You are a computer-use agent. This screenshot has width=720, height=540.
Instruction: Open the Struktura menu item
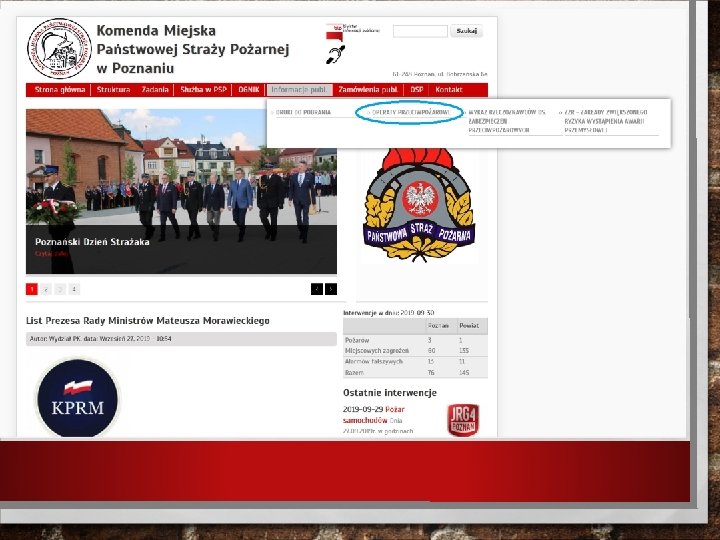113,90
